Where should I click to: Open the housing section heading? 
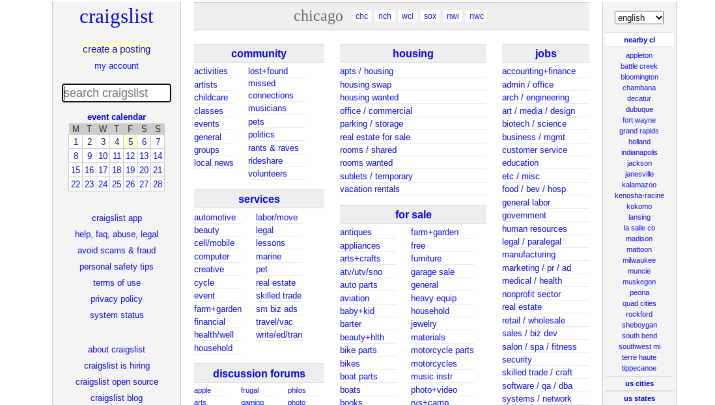(413, 53)
